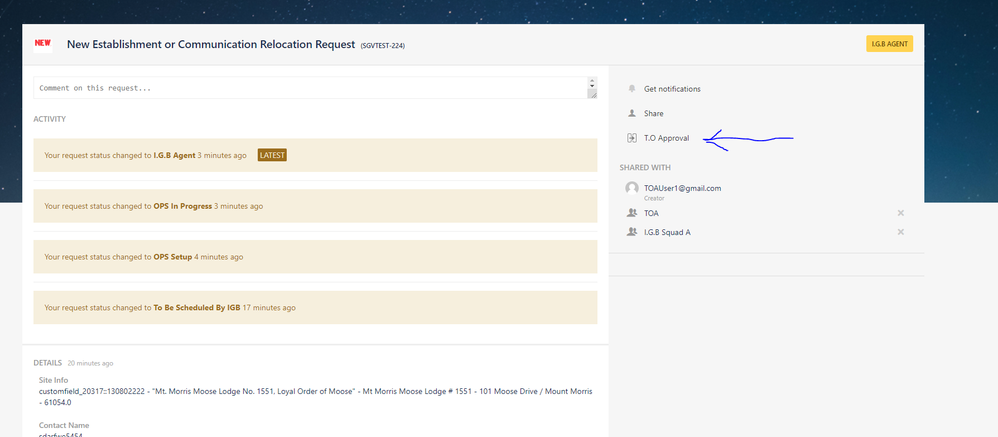This screenshot has width=998, height=437.
Task: Select the T.O Approval transition
Action: (666, 138)
